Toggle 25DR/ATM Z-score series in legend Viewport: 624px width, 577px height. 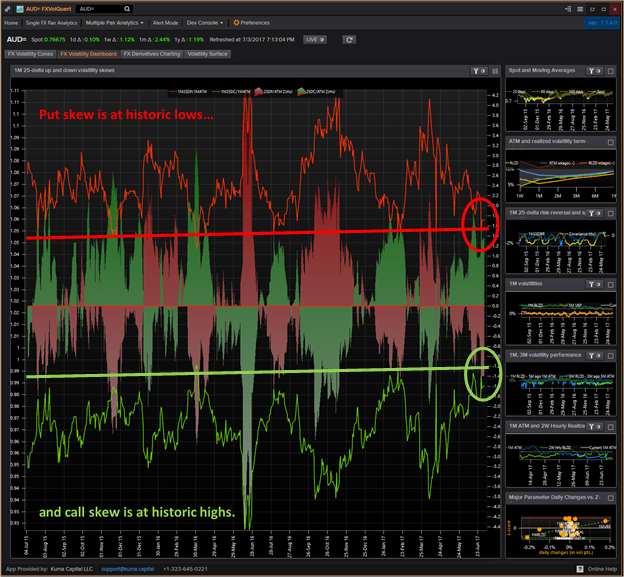click(274, 92)
